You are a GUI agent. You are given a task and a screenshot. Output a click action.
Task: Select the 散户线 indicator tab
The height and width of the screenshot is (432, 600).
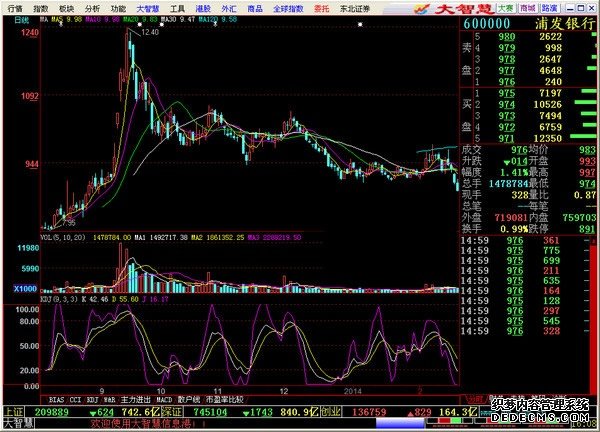189,400
